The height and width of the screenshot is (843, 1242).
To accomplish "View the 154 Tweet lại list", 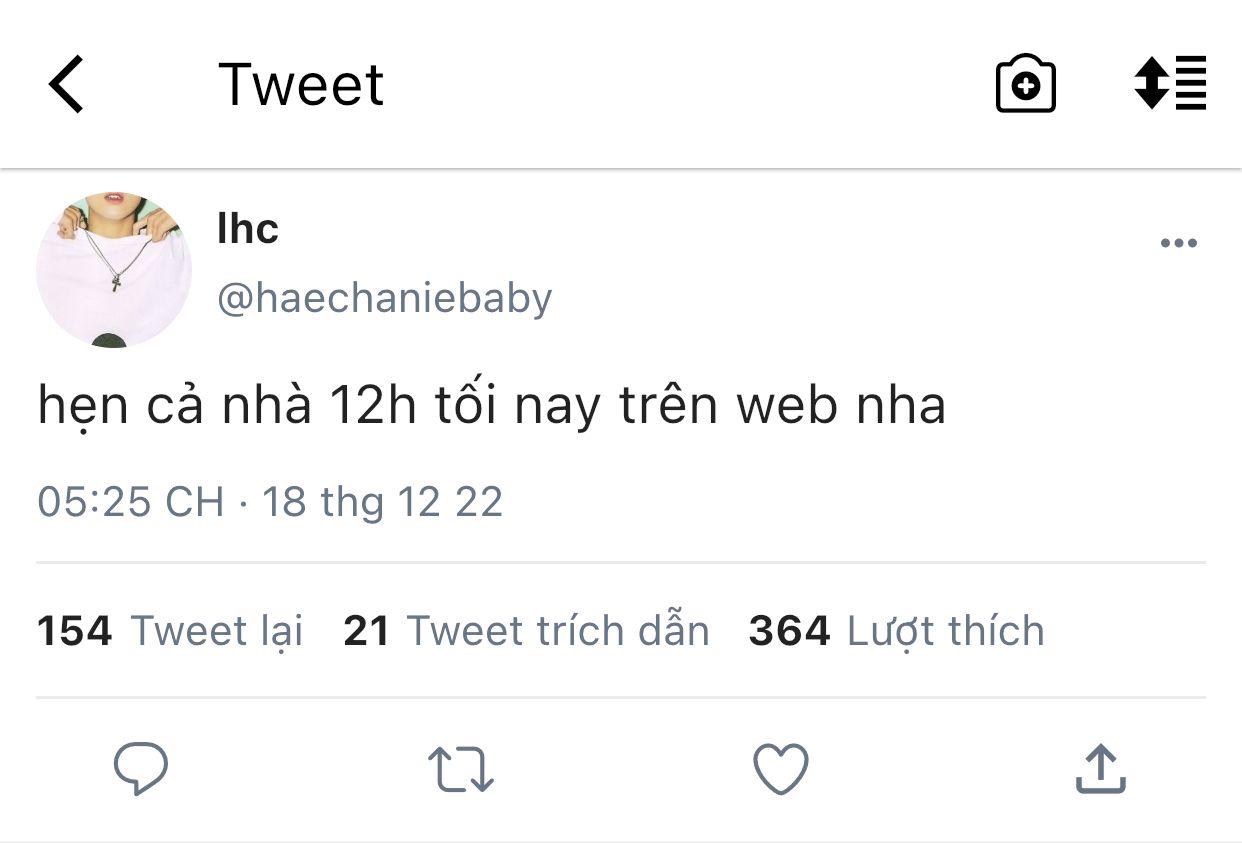I will (170, 631).
